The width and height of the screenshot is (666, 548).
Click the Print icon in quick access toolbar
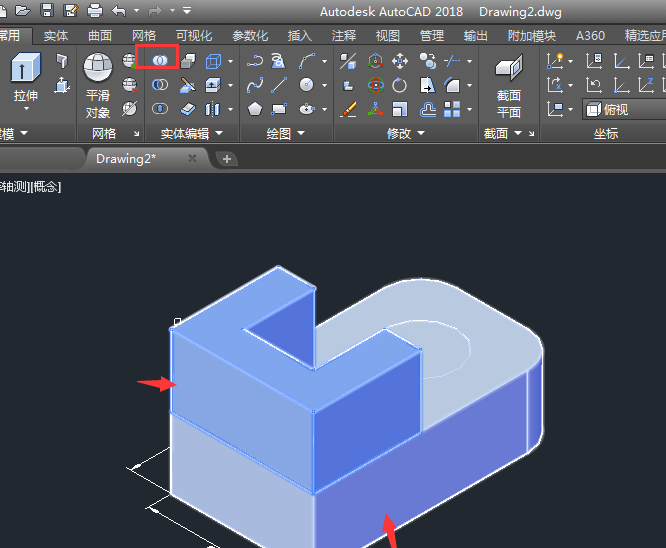(x=95, y=11)
